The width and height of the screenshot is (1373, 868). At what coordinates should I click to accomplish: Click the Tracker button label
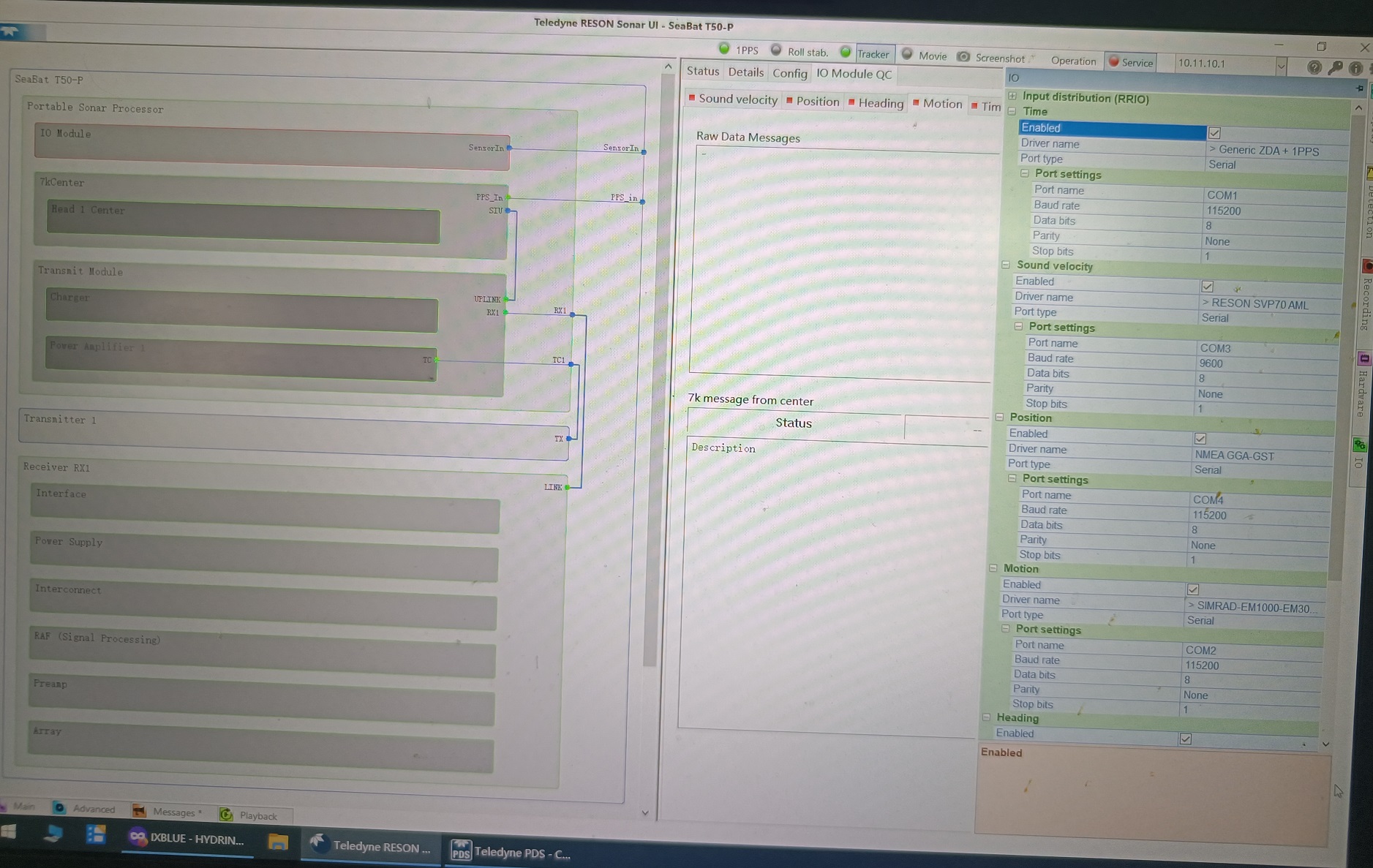coord(873,54)
